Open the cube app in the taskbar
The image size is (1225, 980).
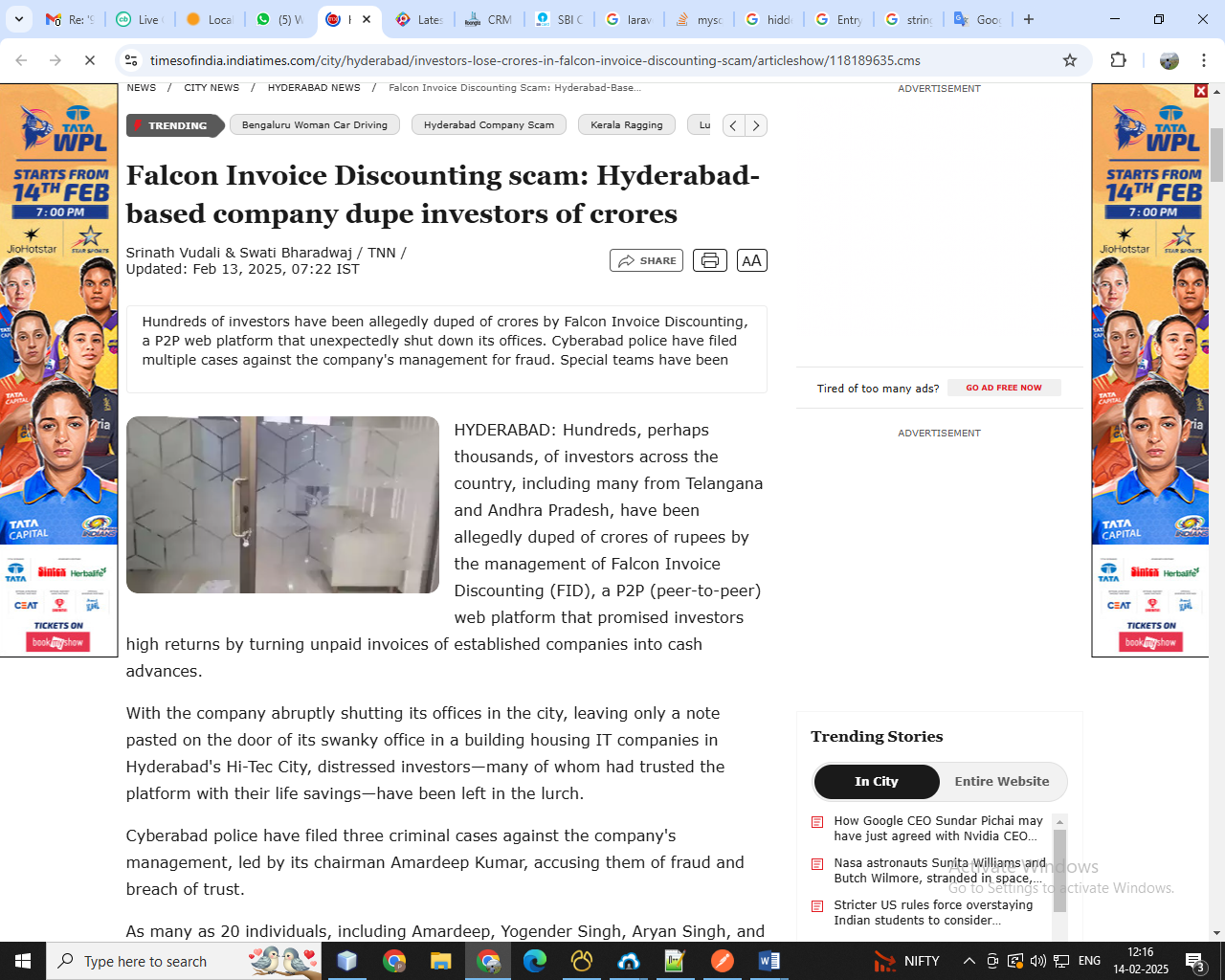point(346,961)
